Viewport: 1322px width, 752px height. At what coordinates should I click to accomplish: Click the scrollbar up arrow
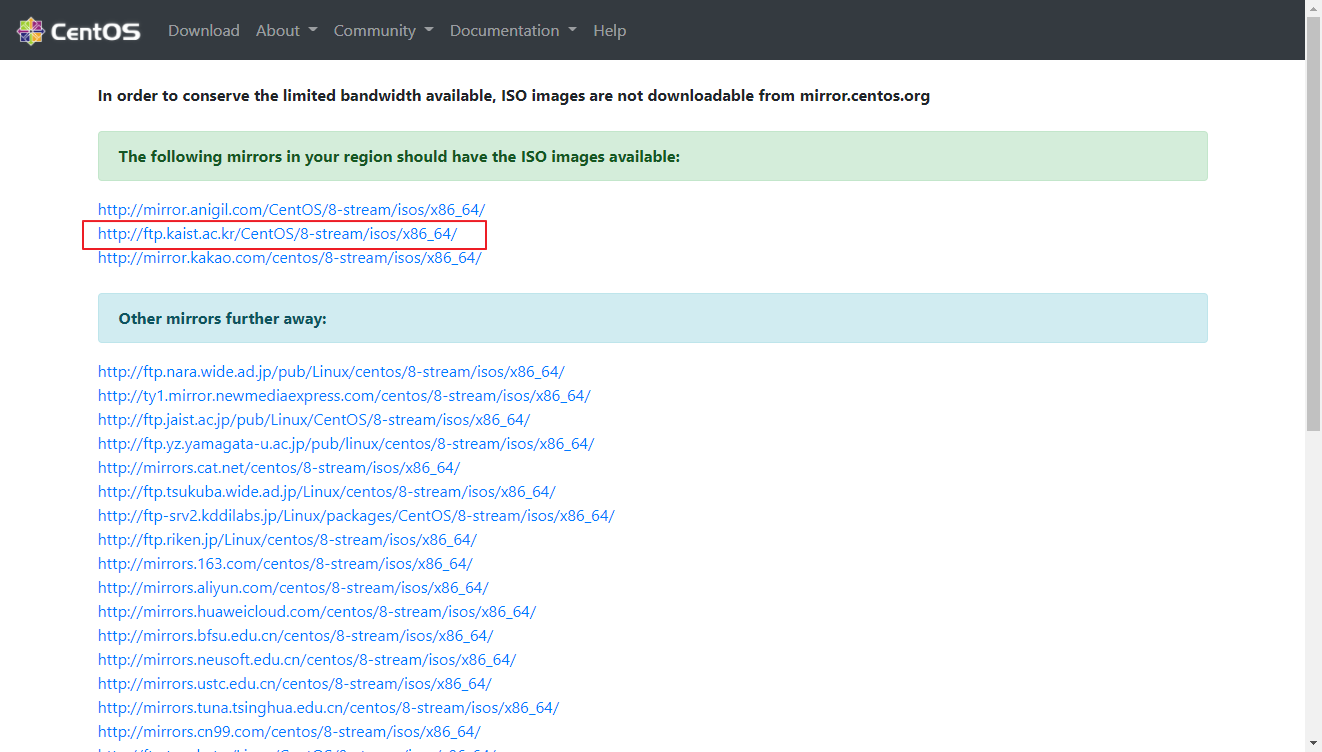pos(1313,8)
